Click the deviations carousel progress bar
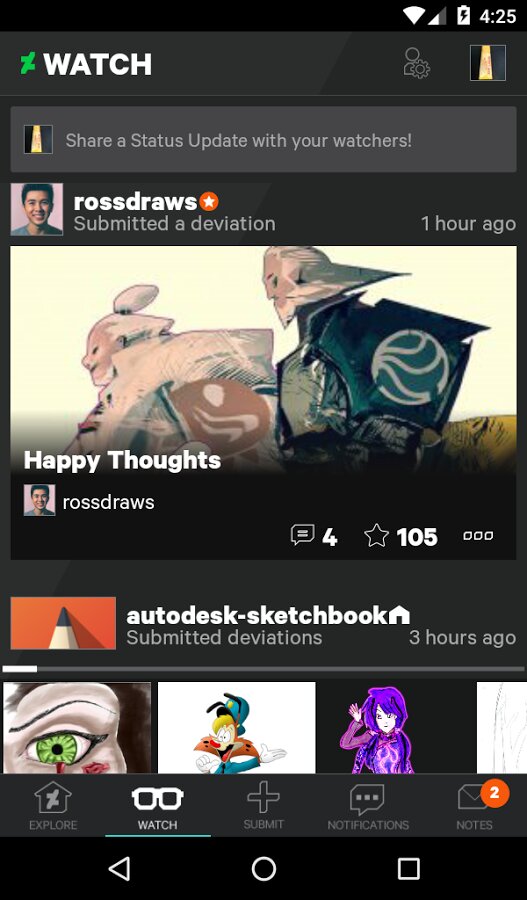Image resolution: width=527 pixels, height=900 pixels. 264,669
